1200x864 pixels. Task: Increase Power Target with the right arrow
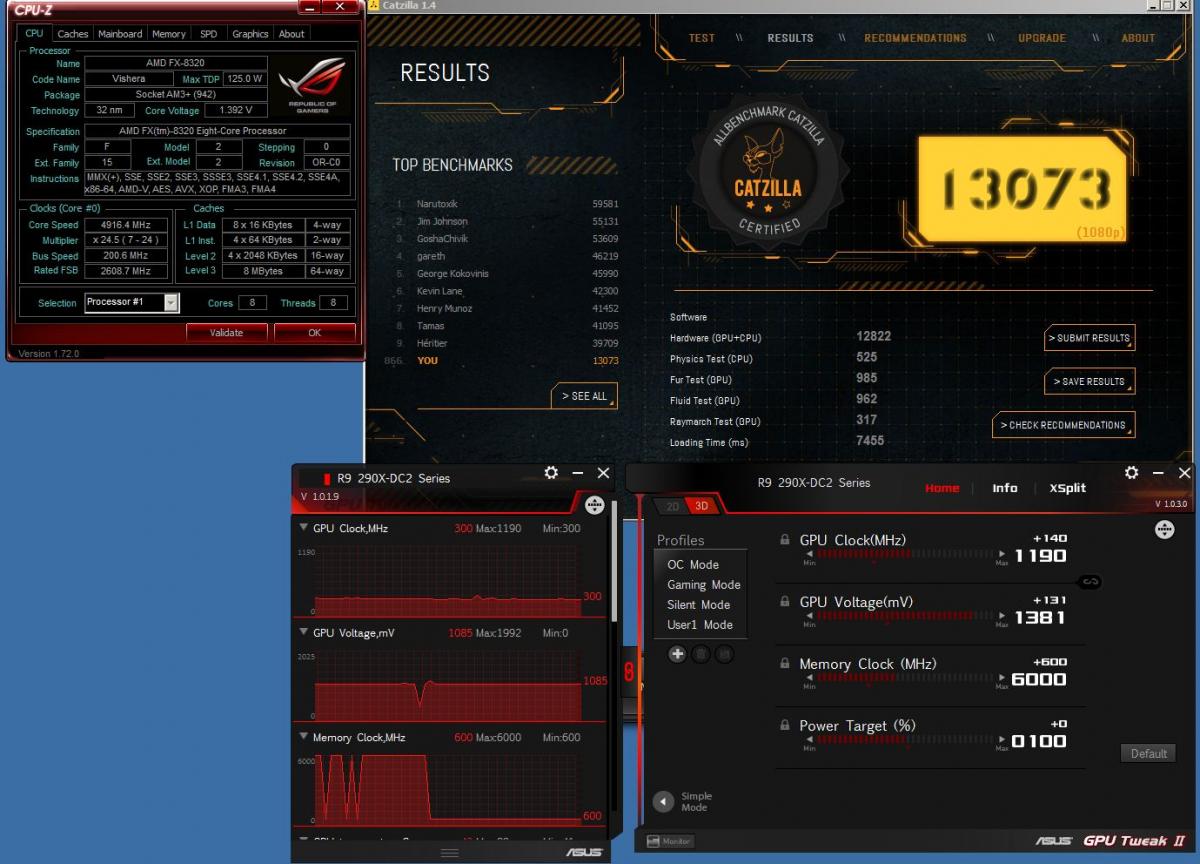pyautogui.click(x=1002, y=739)
